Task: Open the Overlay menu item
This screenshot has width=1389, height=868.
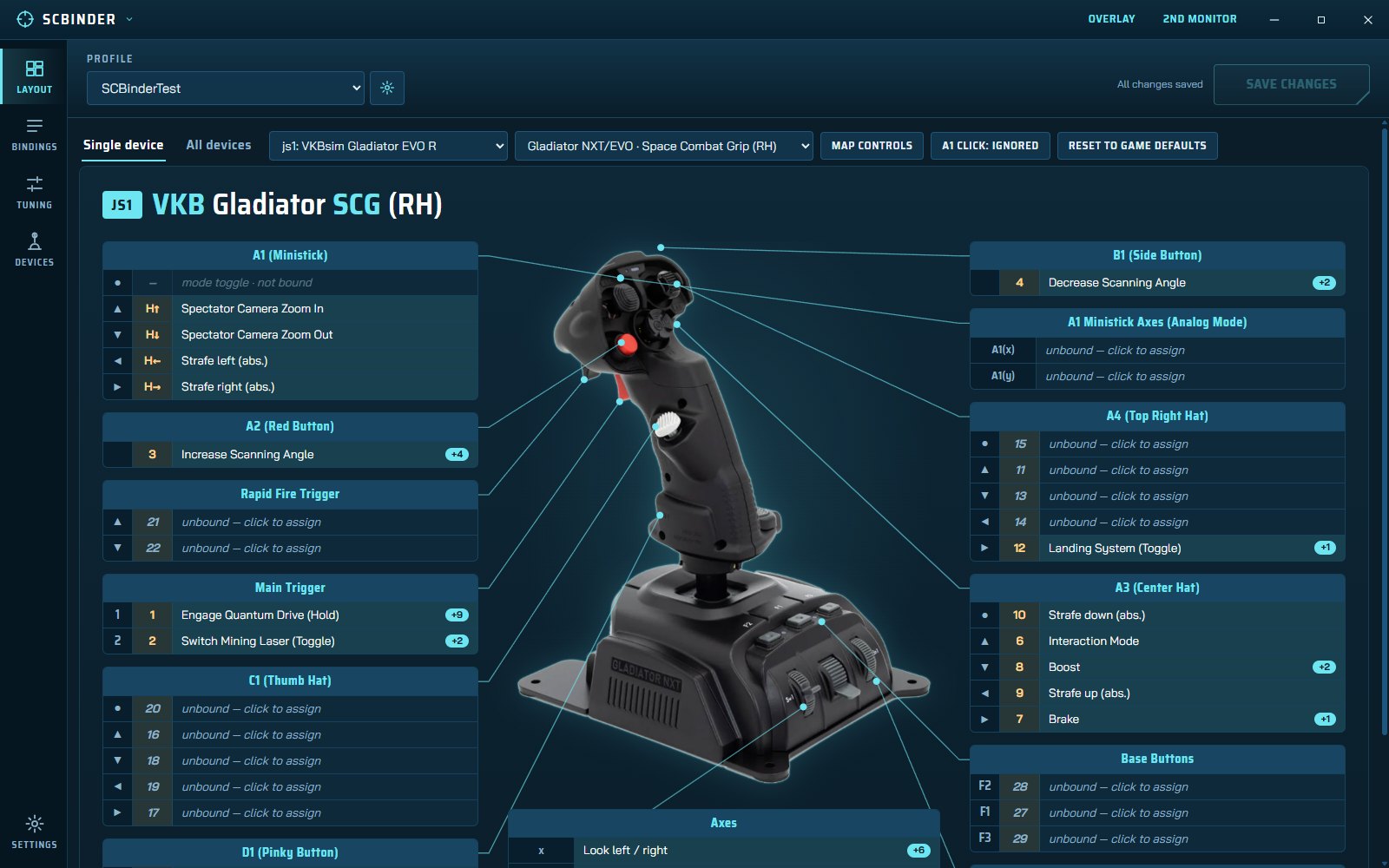Action: click(x=1111, y=19)
